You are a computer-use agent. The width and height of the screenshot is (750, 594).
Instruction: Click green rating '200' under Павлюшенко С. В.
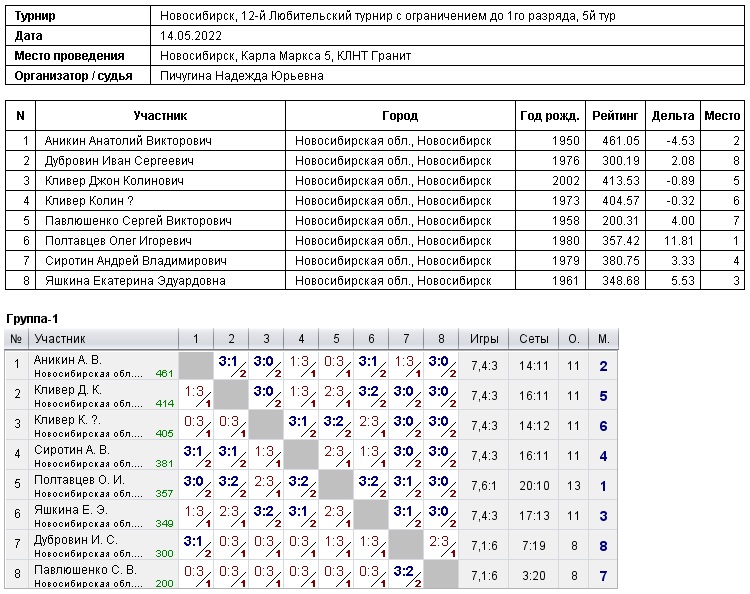164,583
